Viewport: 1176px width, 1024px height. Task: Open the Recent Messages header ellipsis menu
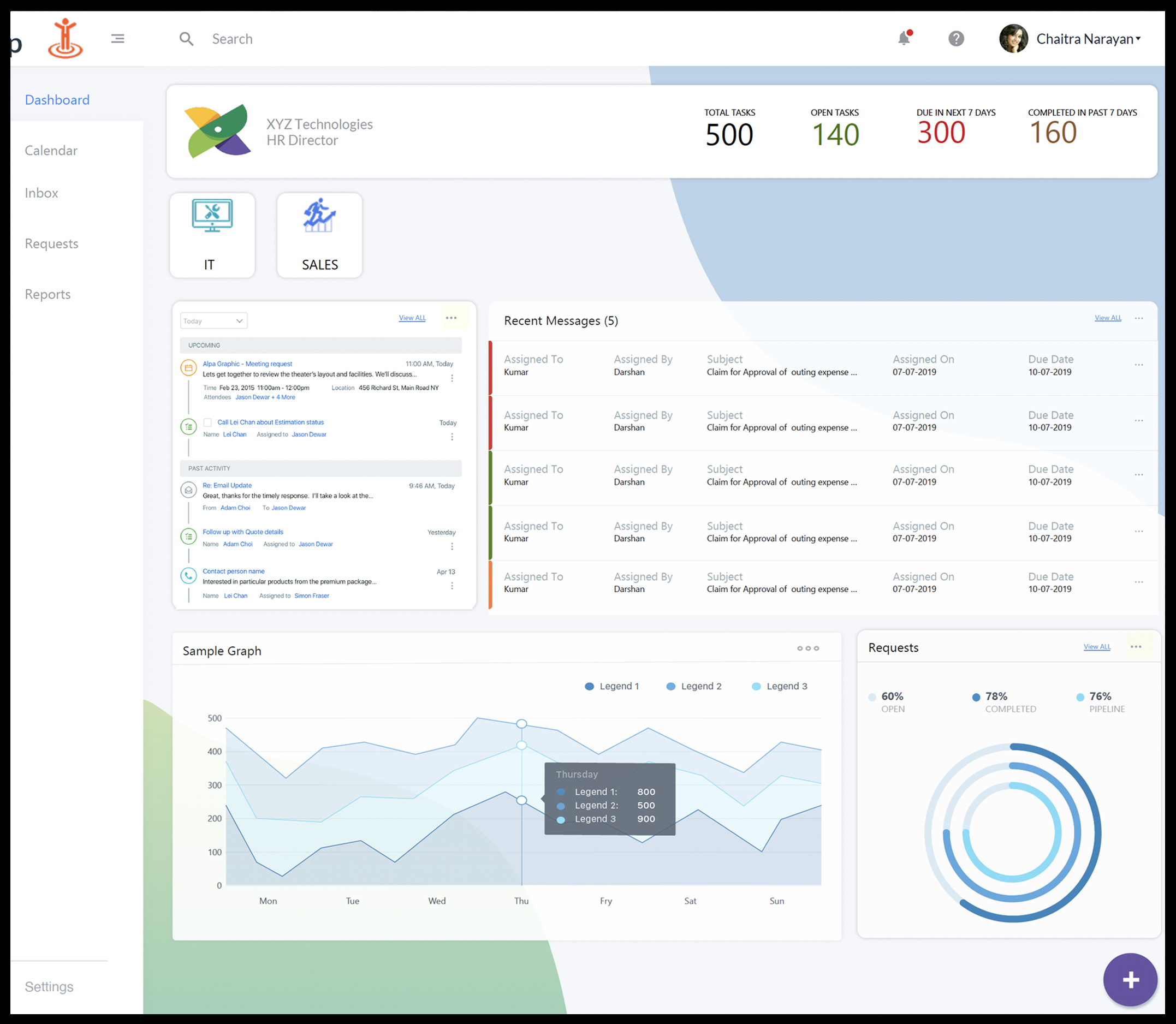(x=1138, y=318)
